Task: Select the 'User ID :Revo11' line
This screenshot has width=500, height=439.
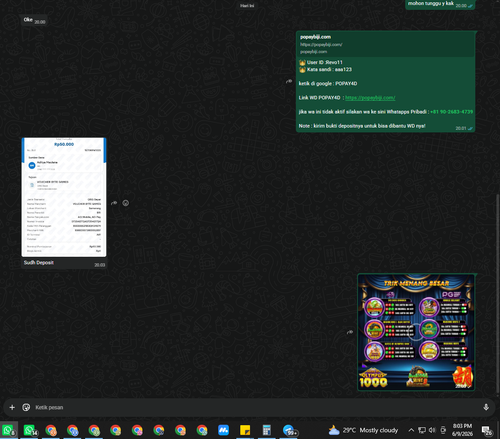Action: (321, 62)
